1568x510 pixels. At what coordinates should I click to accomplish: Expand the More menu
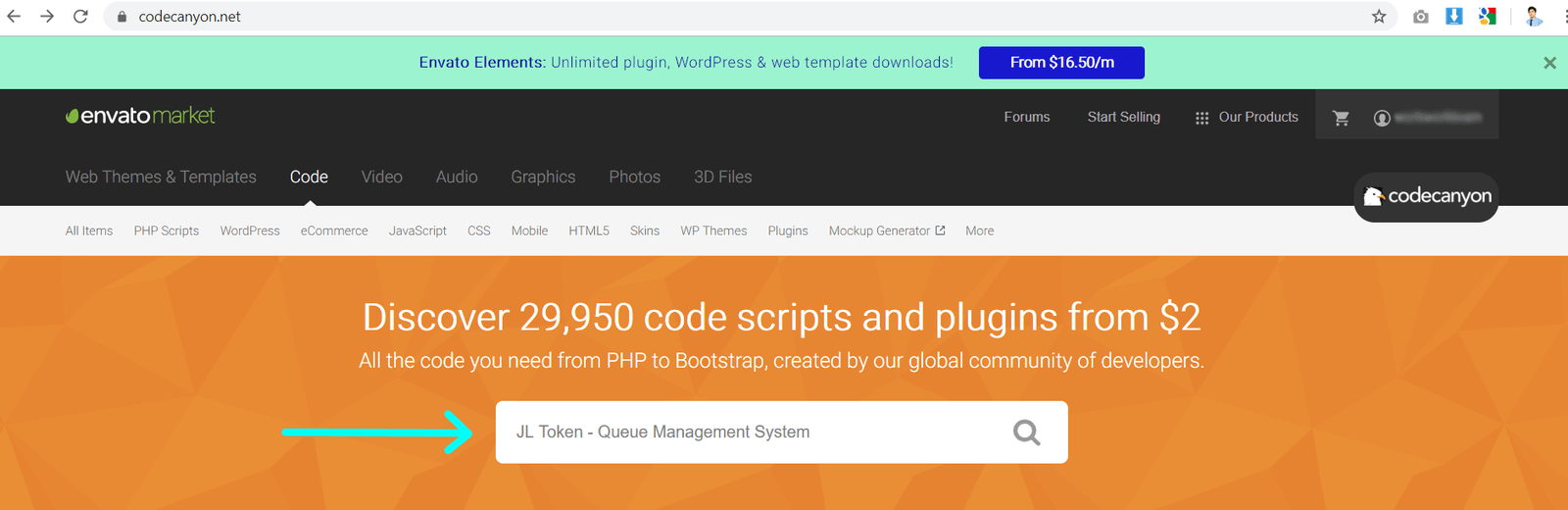click(x=979, y=230)
